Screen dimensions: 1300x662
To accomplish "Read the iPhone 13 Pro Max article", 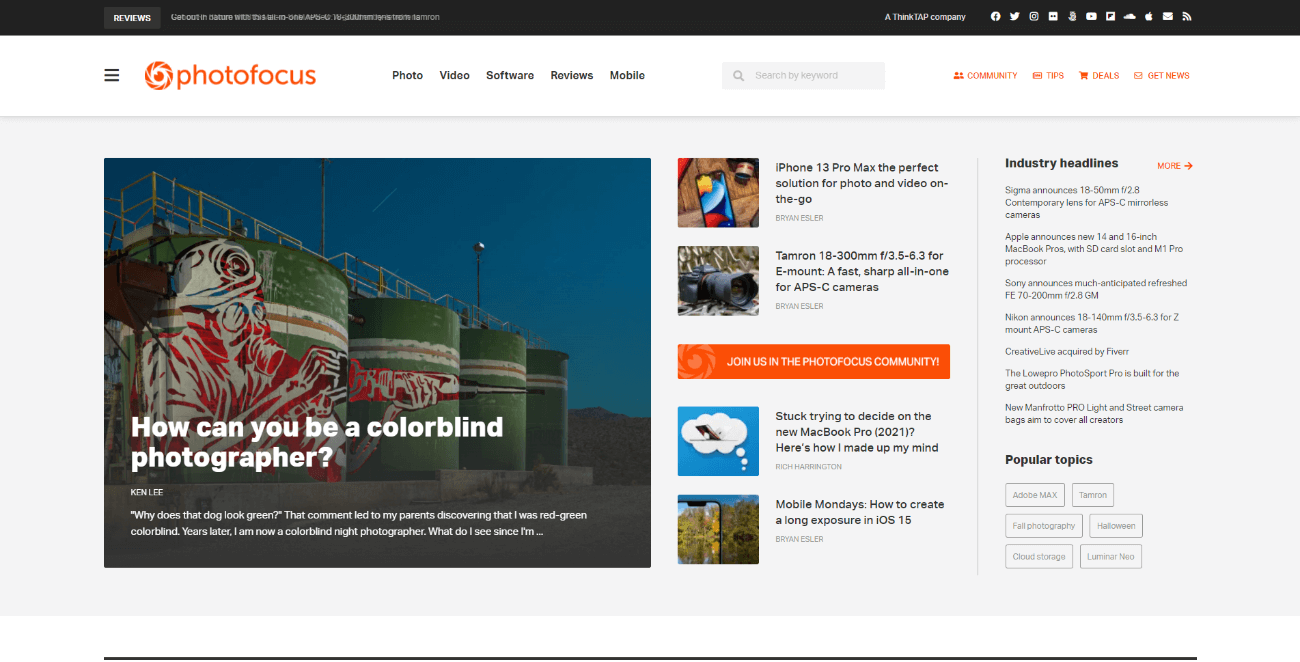I will (x=861, y=183).
